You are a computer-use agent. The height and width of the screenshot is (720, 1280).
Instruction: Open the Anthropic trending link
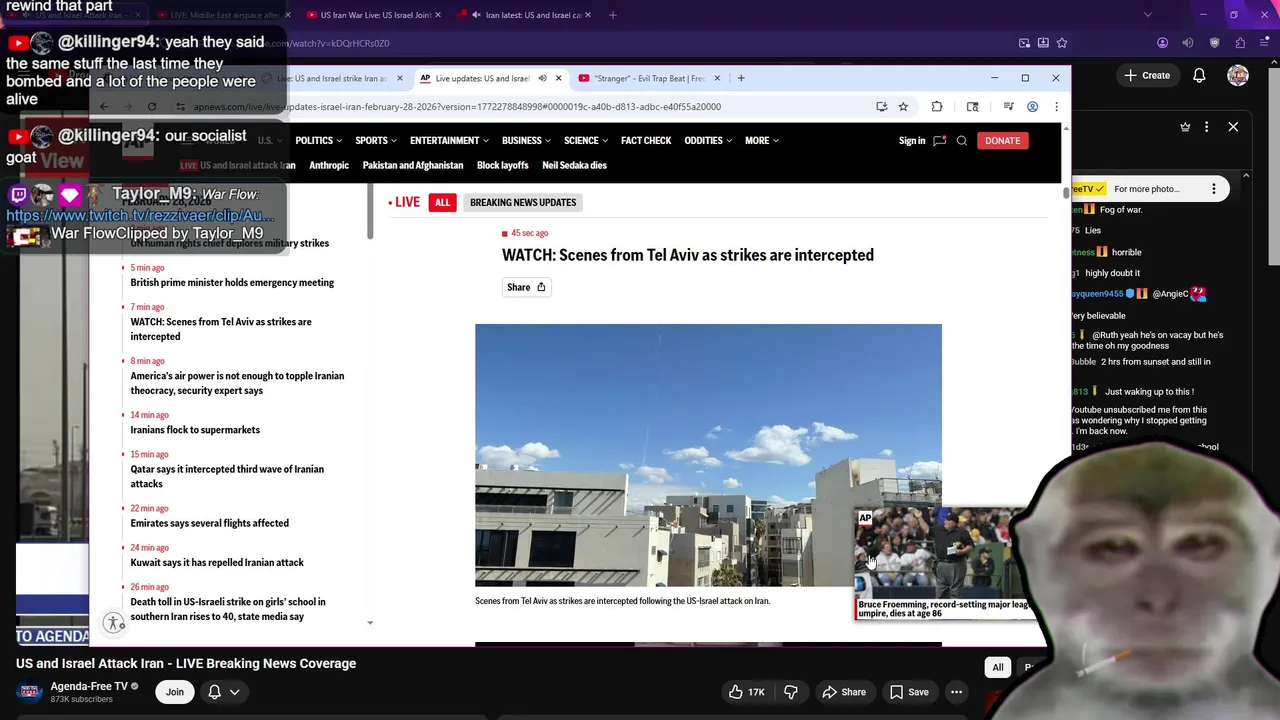(x=329, y=166)
